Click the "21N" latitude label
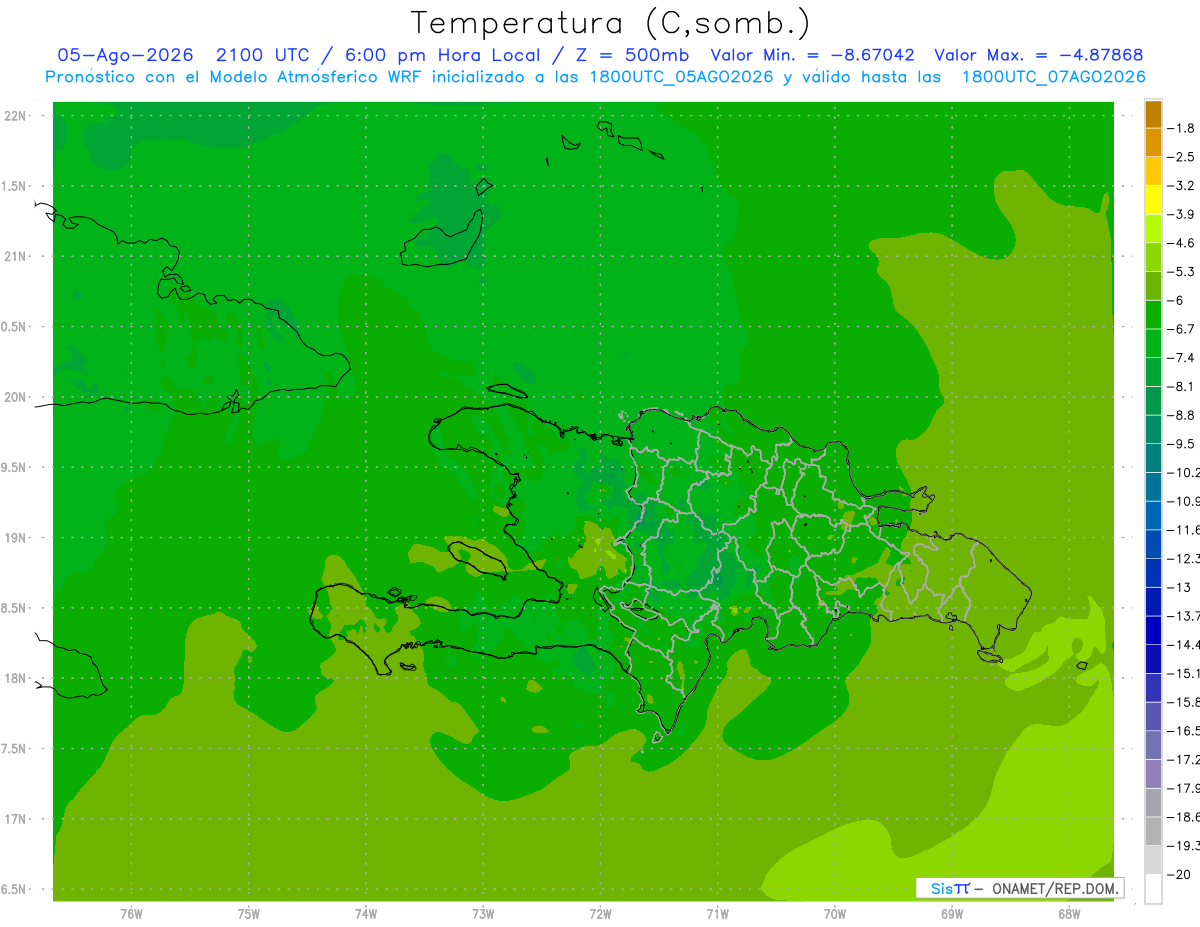The image size is (1200, 927). (x=15, y=256)
